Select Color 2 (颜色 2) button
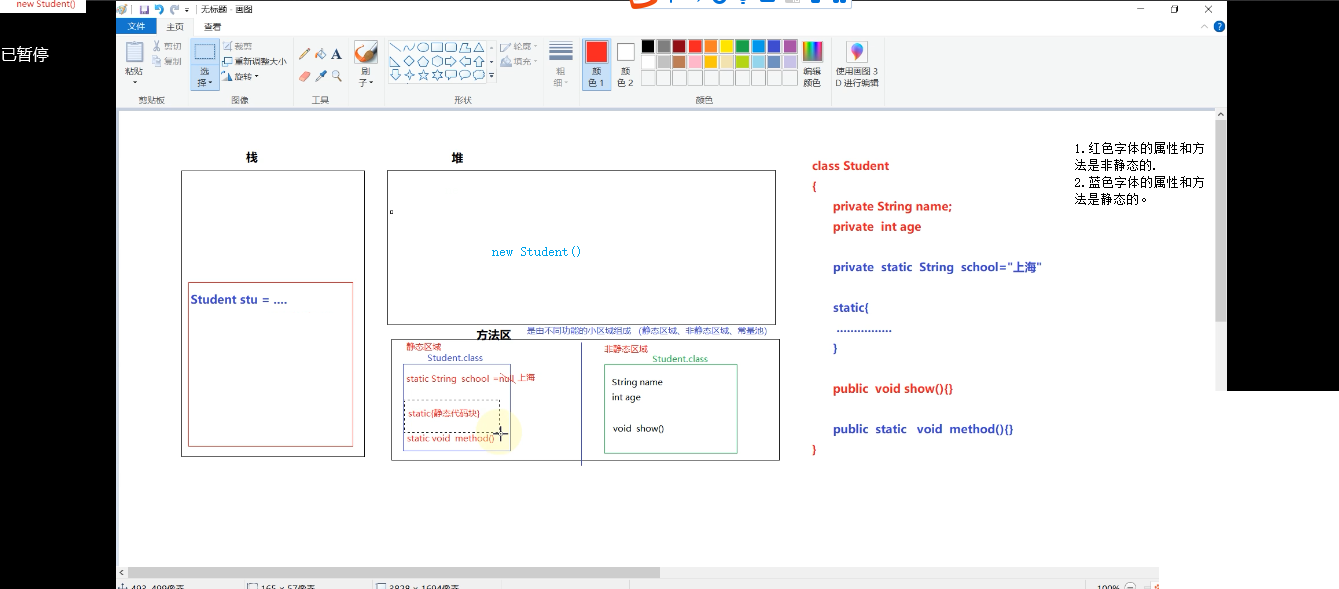This screenshot has height=589, width=1339. click(626, 65)
